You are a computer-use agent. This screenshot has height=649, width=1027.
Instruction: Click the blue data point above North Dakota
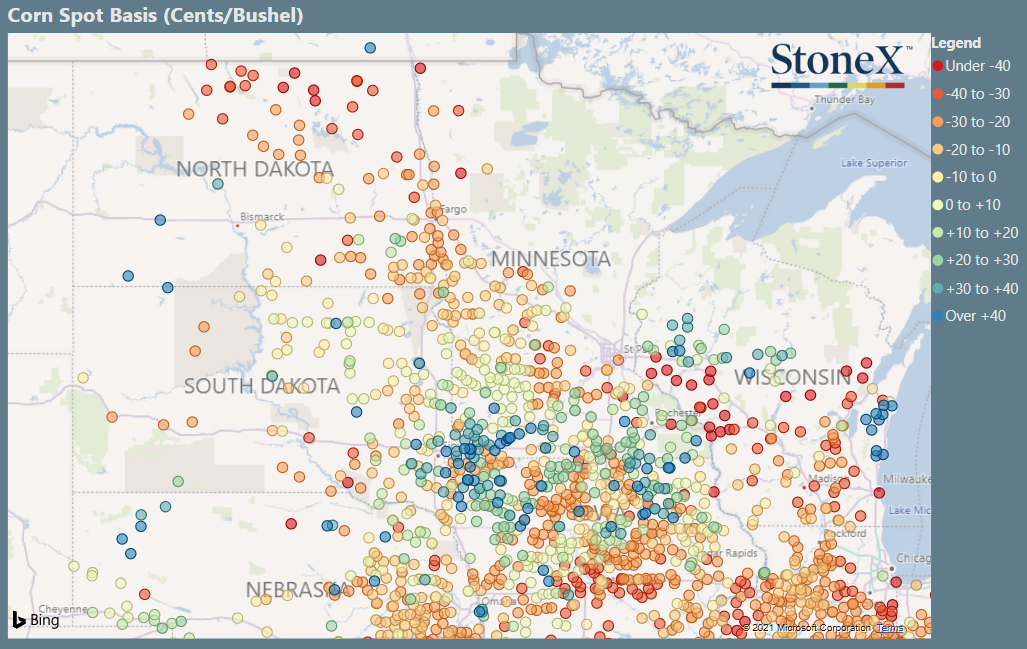[x=370, y=48]
